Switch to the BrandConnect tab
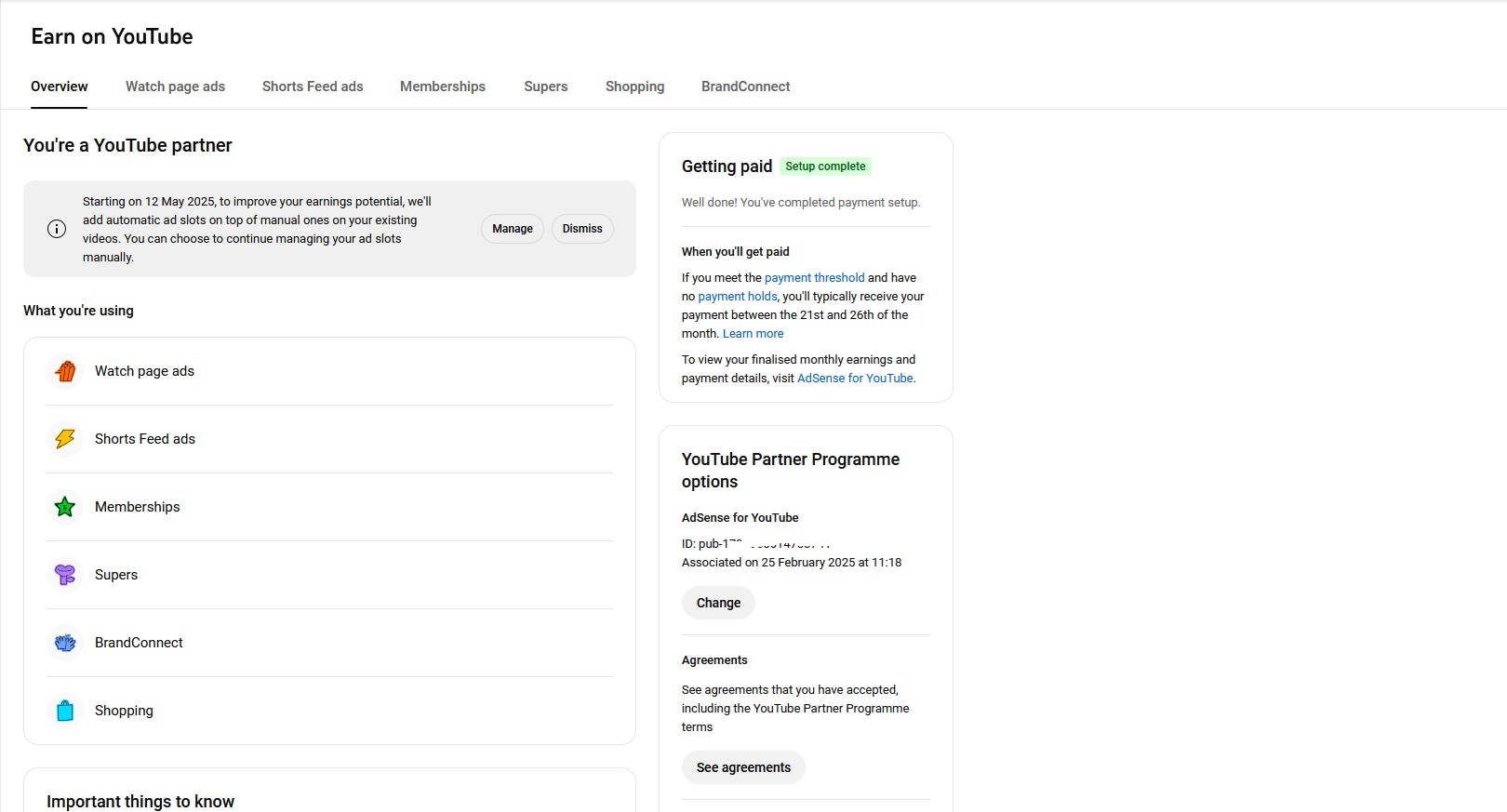 pyautogui.click(x=745, y=87)
